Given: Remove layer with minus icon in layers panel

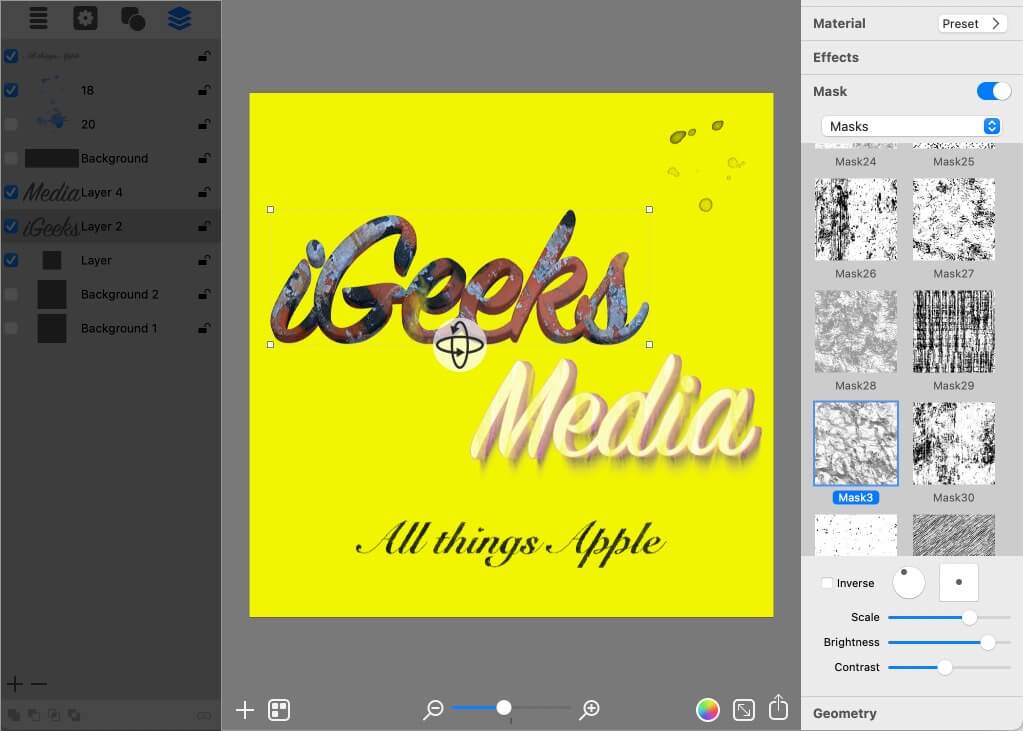Looking at the screenshot, I should 39,684.
